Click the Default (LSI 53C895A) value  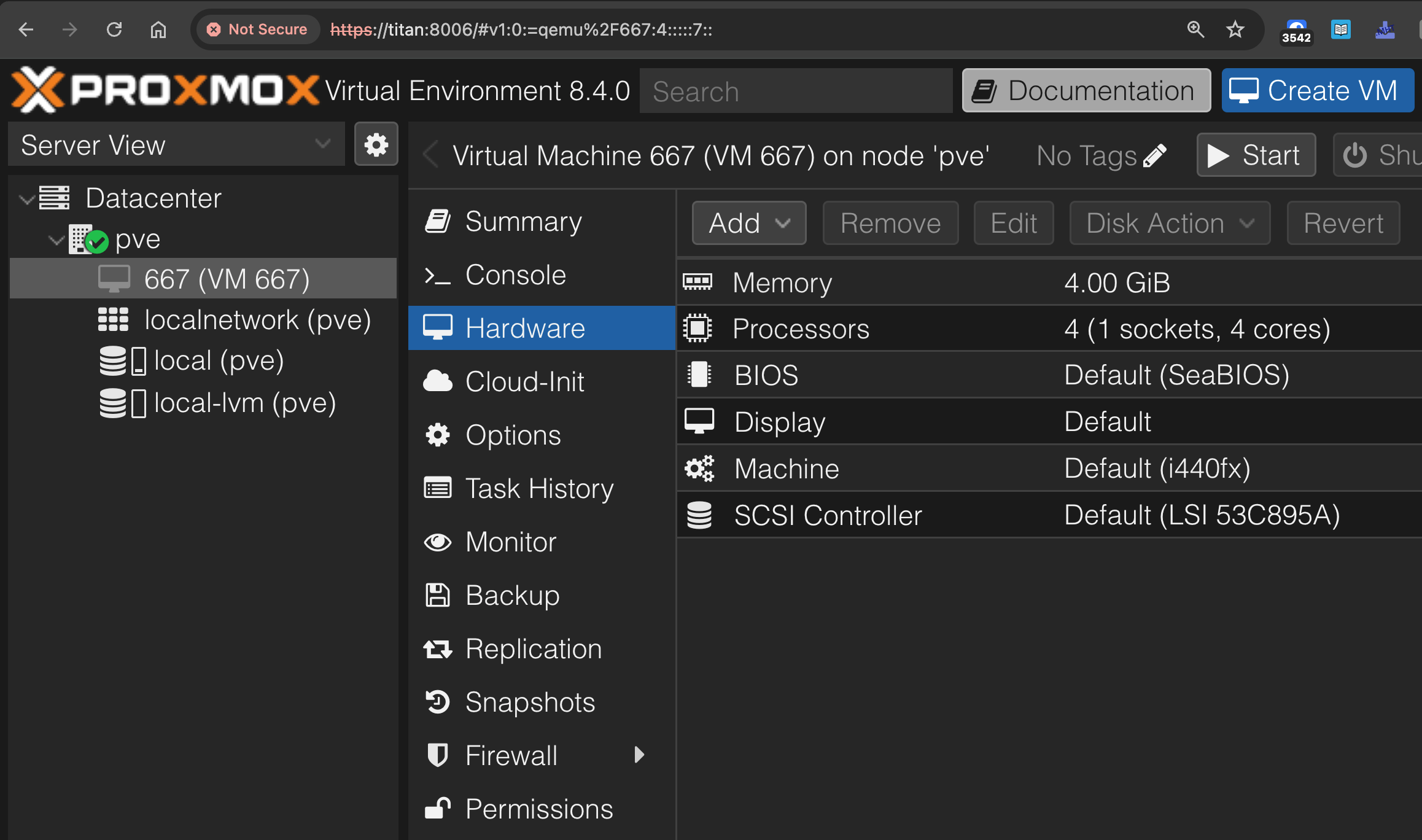(x=1202, y=515)
